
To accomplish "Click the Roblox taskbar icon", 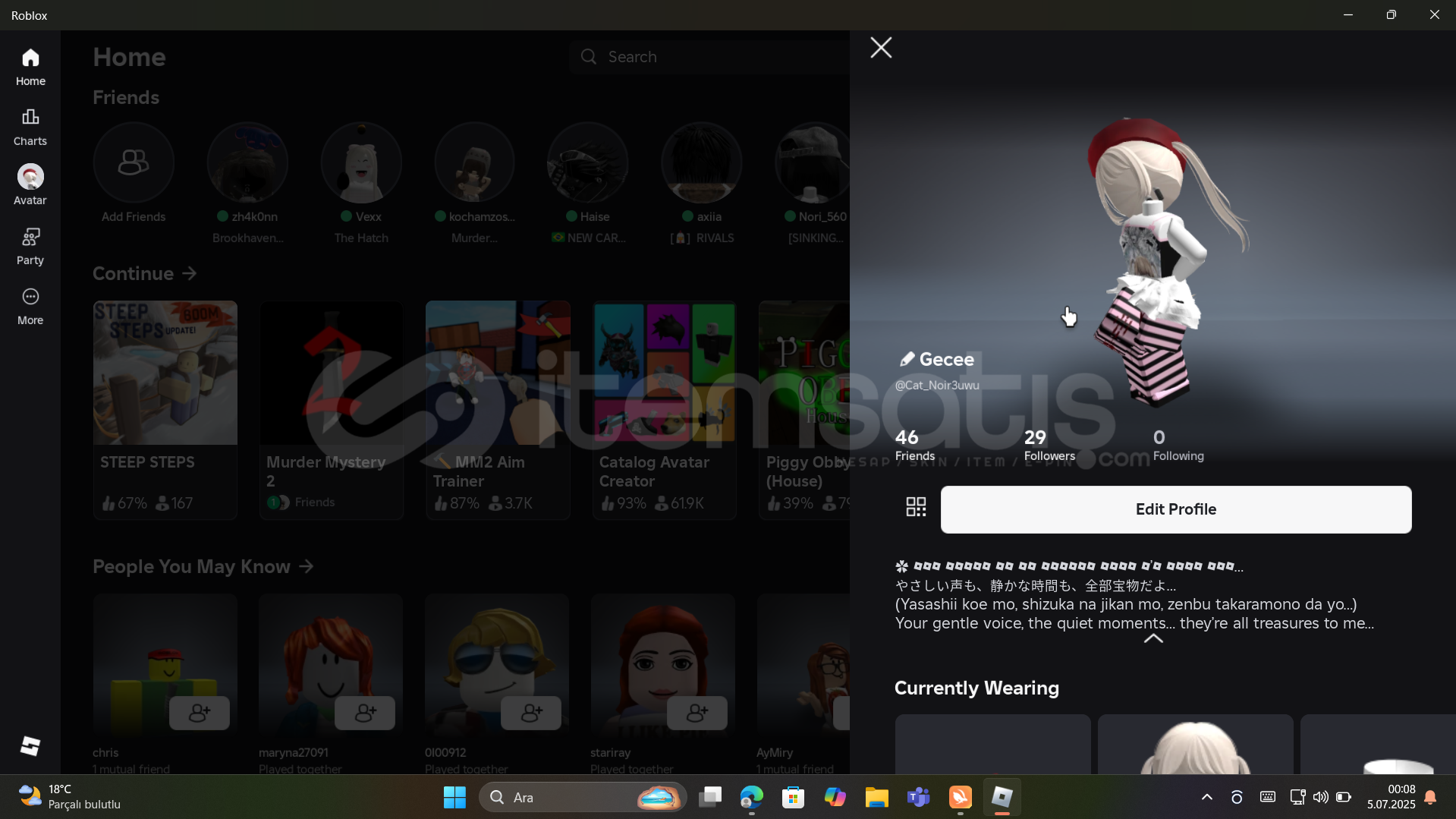I will coord(1002,797).
